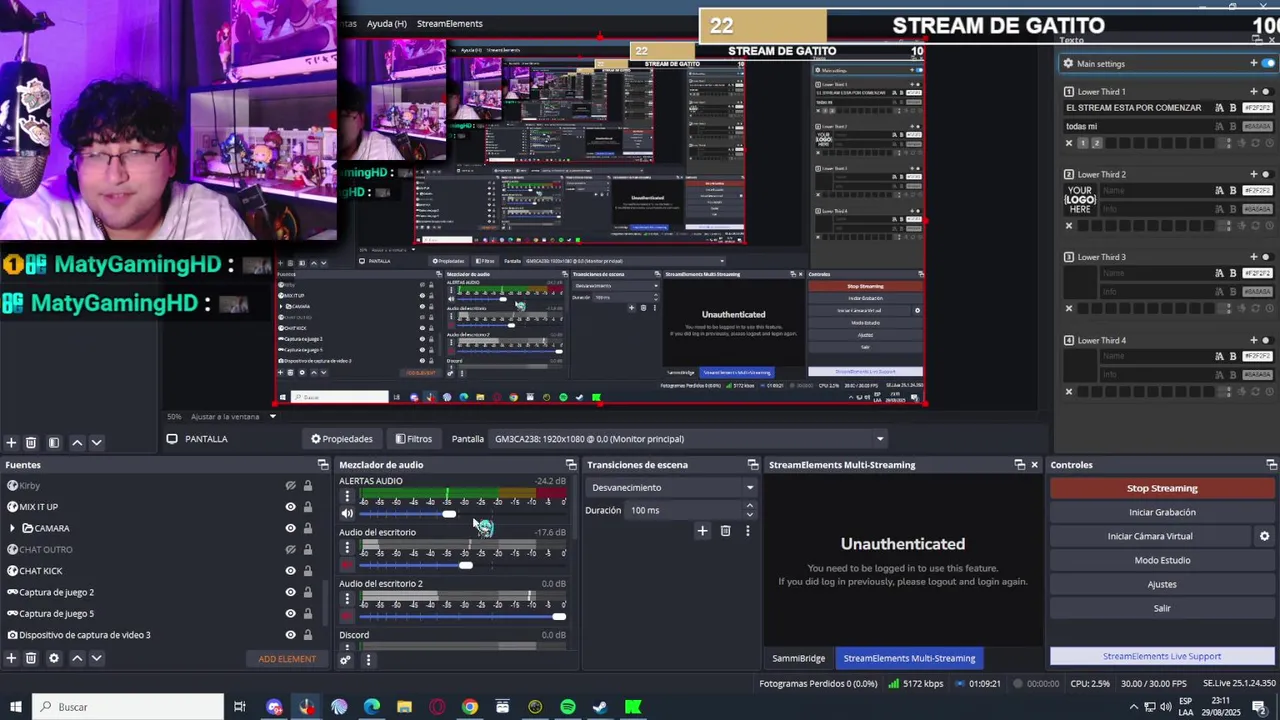Click Salir to exit OBS
Viewport: 1280px width, 720px height.
tap(1162, 608)
